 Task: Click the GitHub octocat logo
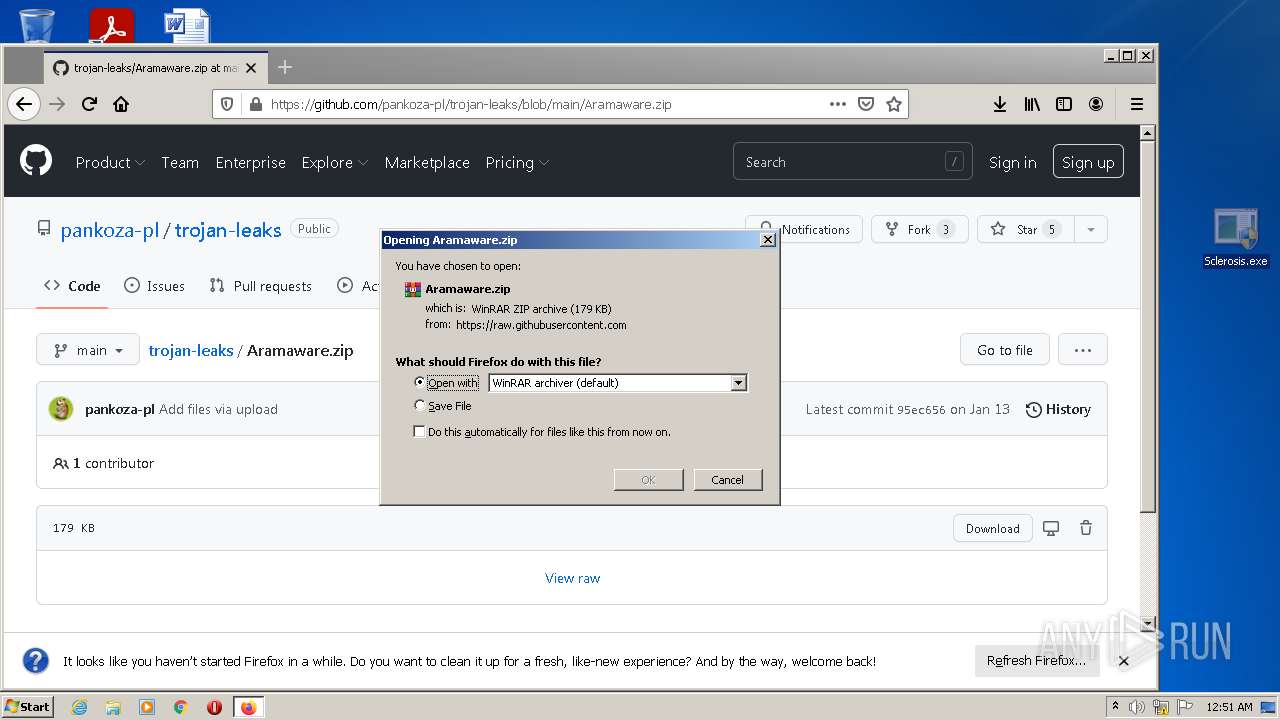36,161
